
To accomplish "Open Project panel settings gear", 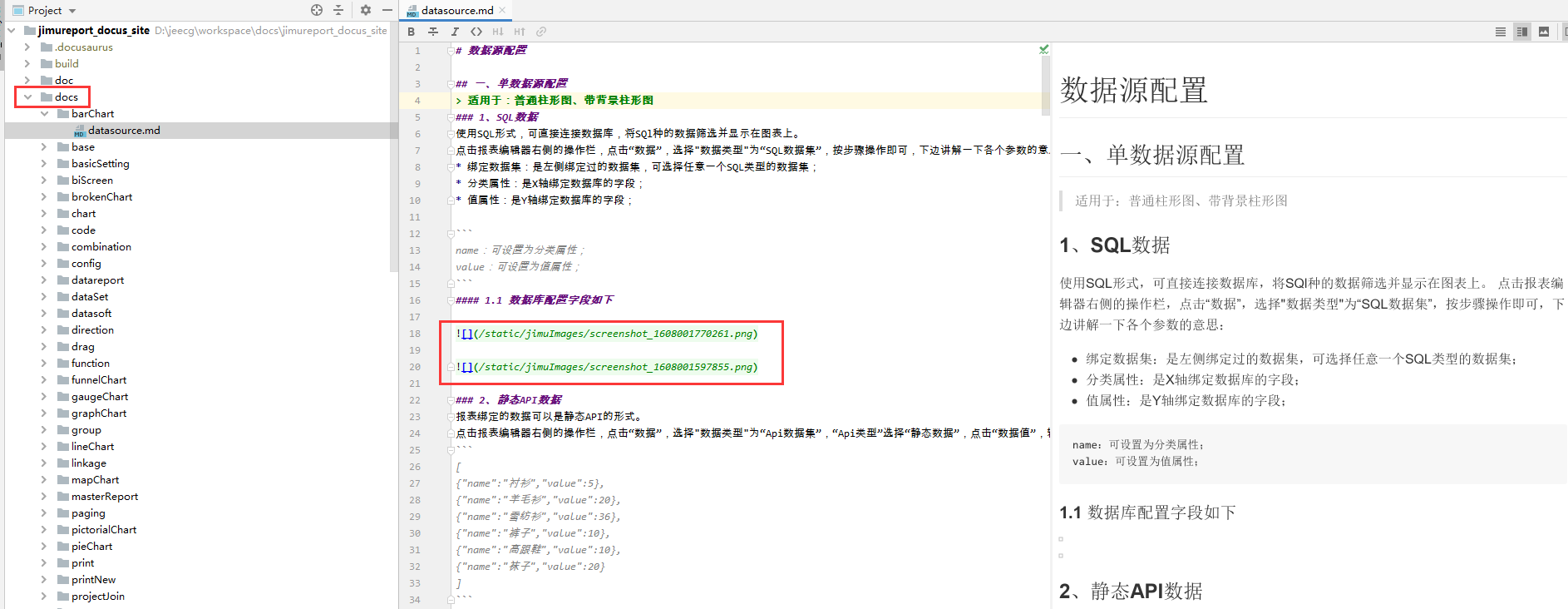I will point(365,10).
